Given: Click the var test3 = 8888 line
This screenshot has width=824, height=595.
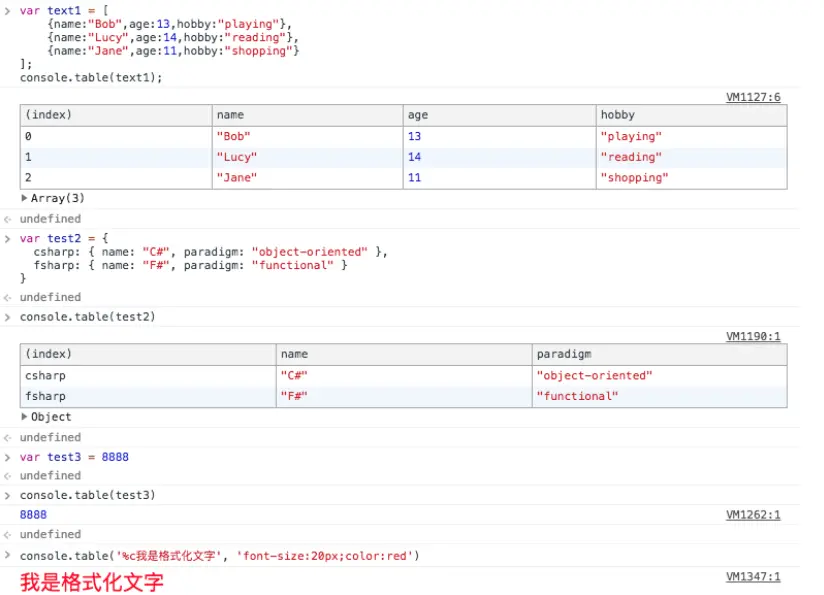Looking at the screenshot, I should tap(74, 457).
